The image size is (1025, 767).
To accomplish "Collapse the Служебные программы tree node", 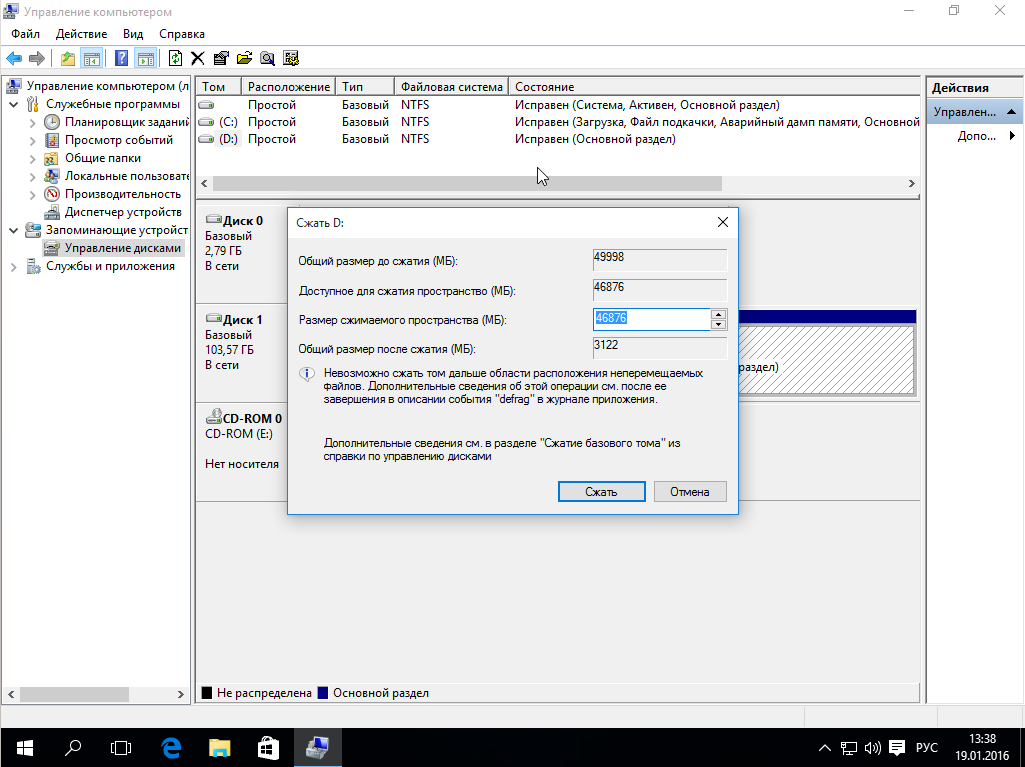I will pos(14,104).
